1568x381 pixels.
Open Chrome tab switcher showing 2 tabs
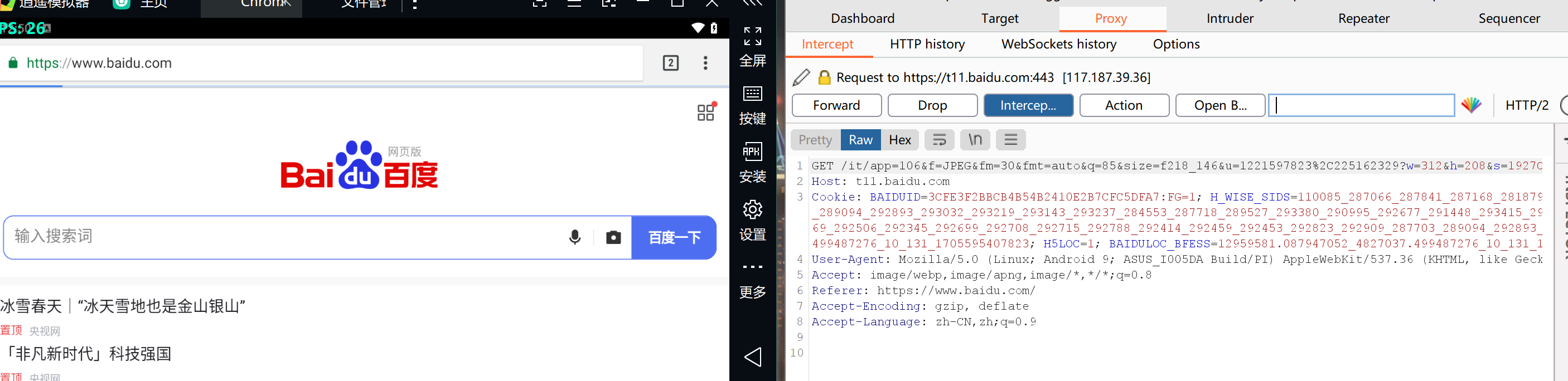[670, 62]
